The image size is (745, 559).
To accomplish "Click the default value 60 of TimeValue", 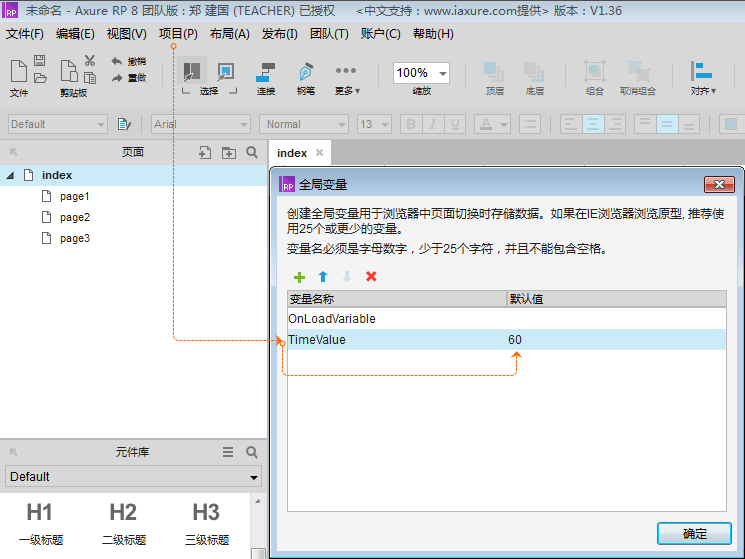I will pyautogui.click(x=515, y=340).
